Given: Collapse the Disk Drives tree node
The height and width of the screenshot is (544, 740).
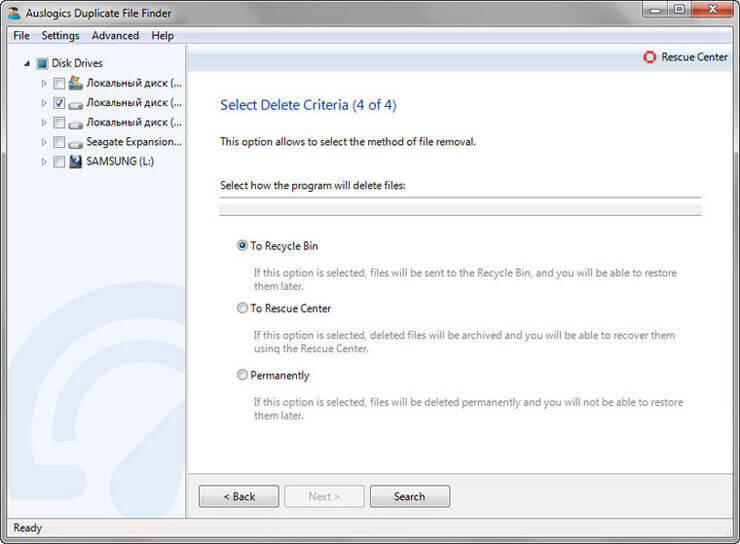Looking at the screenshot, I should [26, 63].
